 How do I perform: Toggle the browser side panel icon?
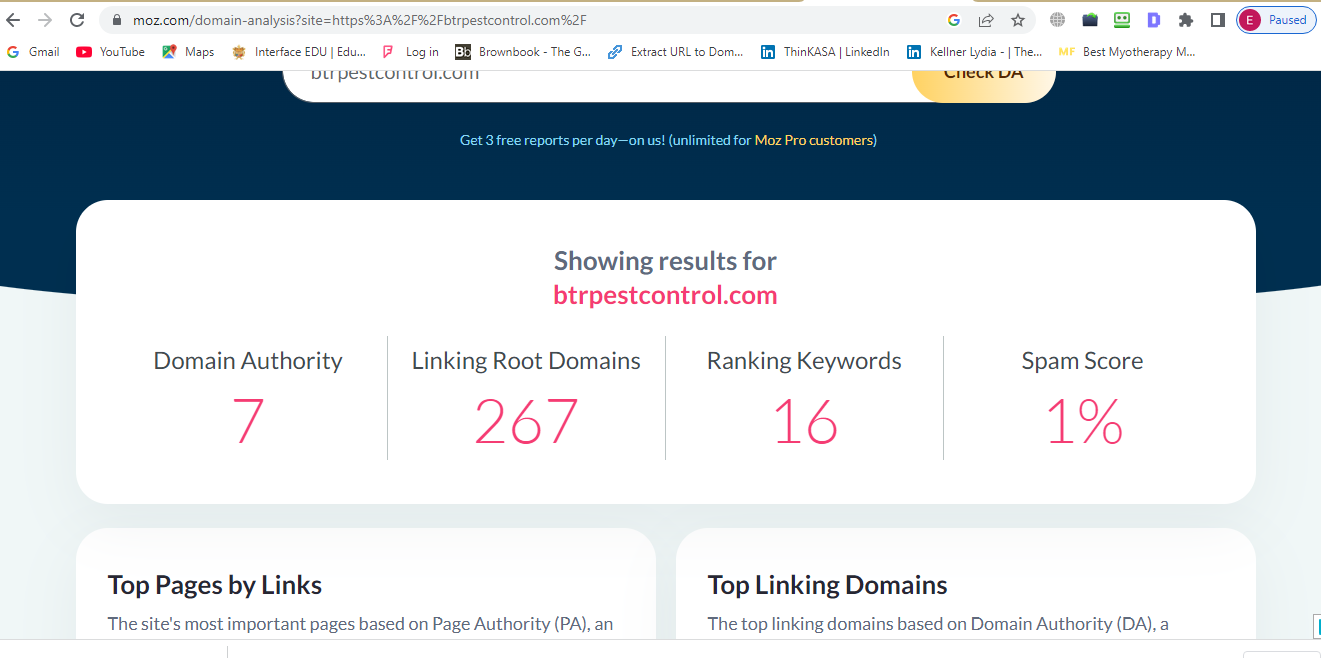coord(1217,20)
